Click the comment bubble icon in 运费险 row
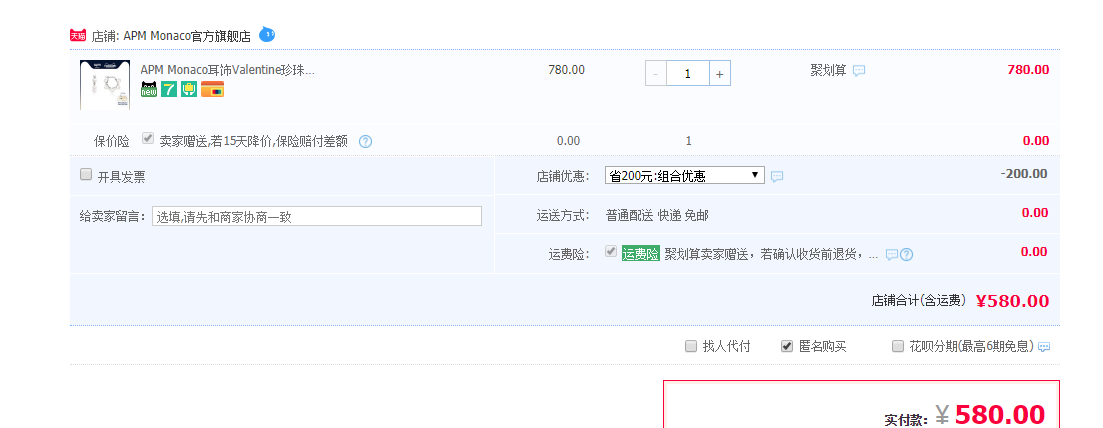 tap(891, 254)
